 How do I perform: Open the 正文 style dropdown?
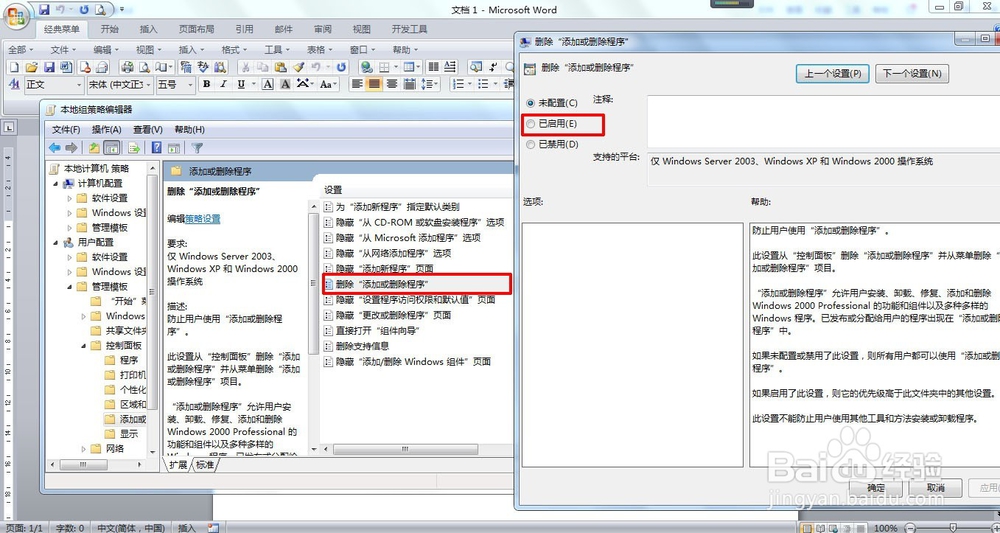coord(80,84)
